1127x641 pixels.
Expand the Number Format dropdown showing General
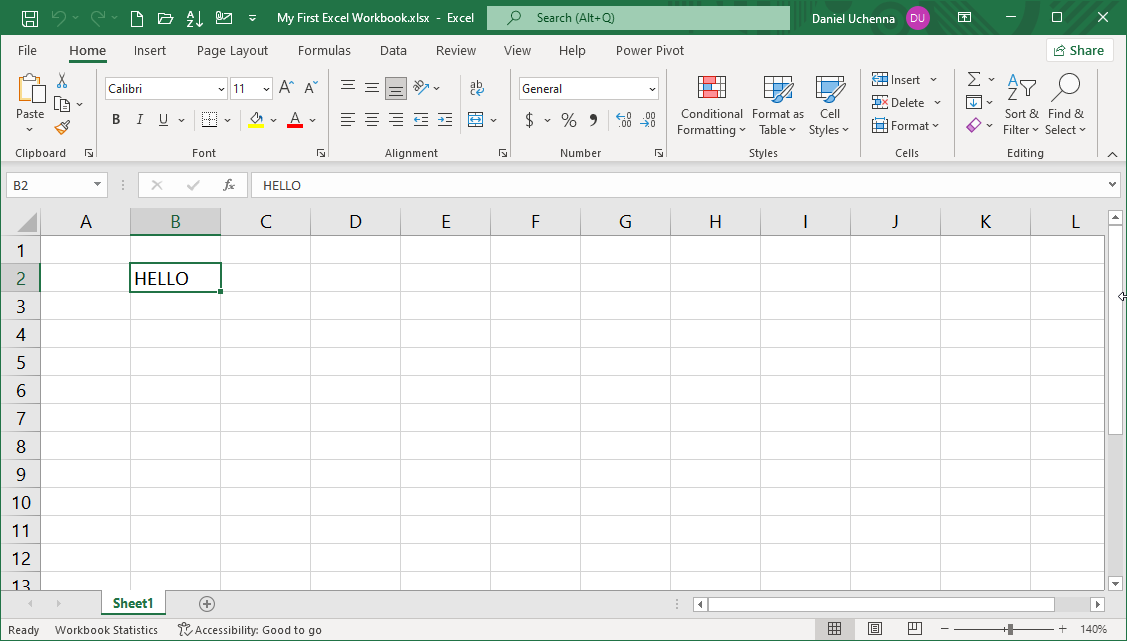pos(651,88)
